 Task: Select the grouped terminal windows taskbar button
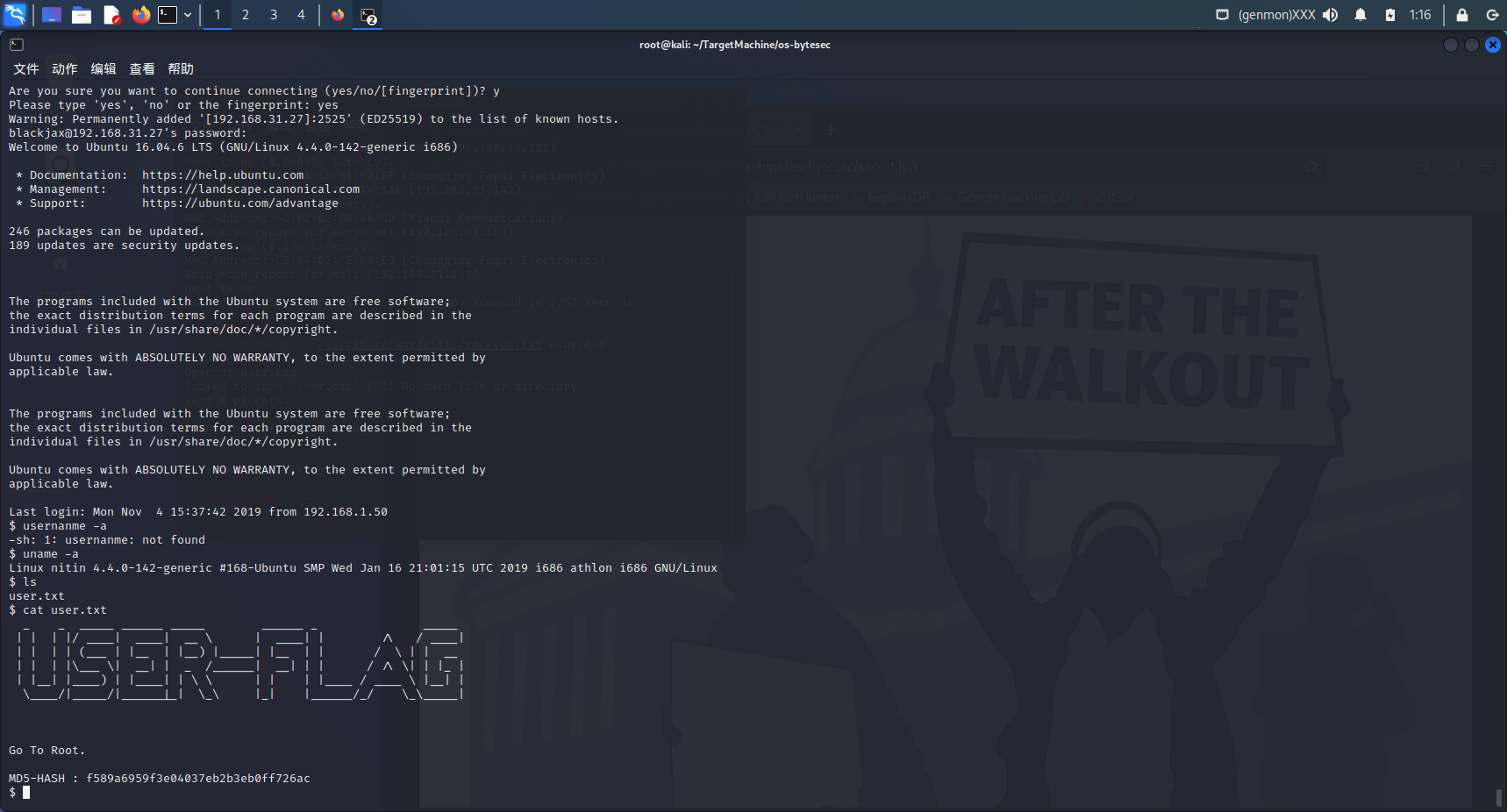pos(368,15)
